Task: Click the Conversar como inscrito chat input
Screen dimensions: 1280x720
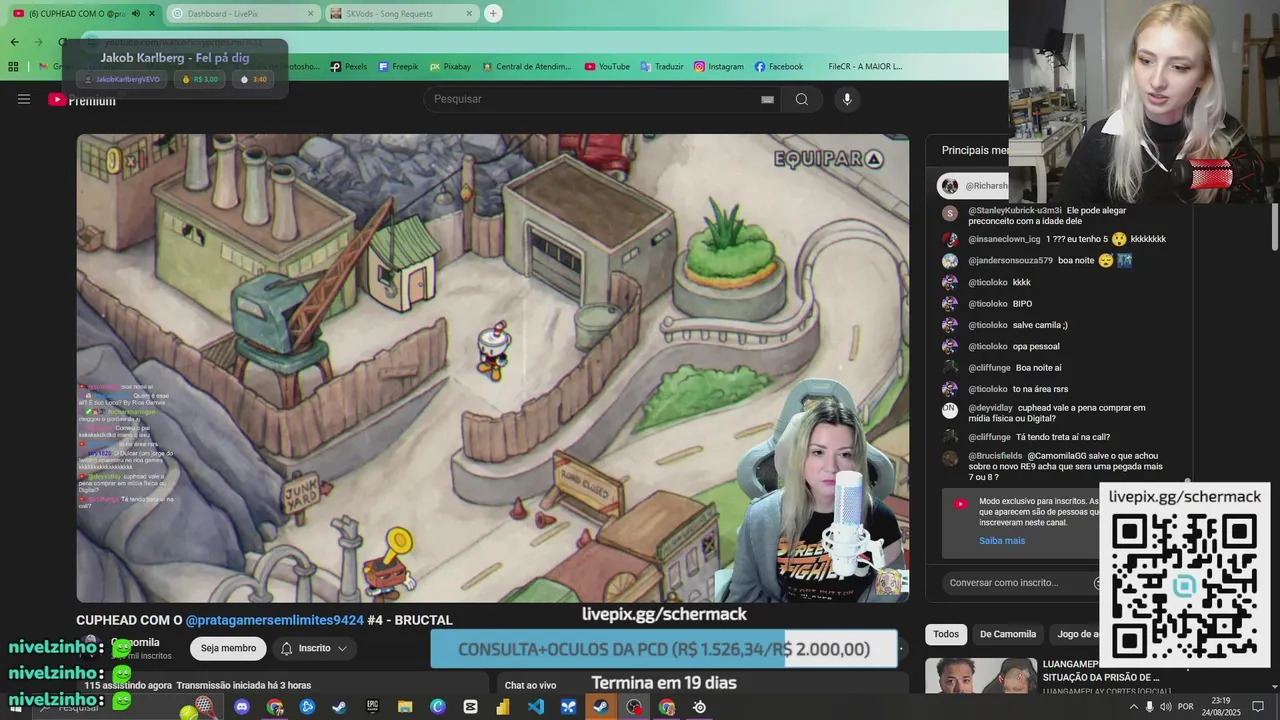Action: coord(1020,582)
